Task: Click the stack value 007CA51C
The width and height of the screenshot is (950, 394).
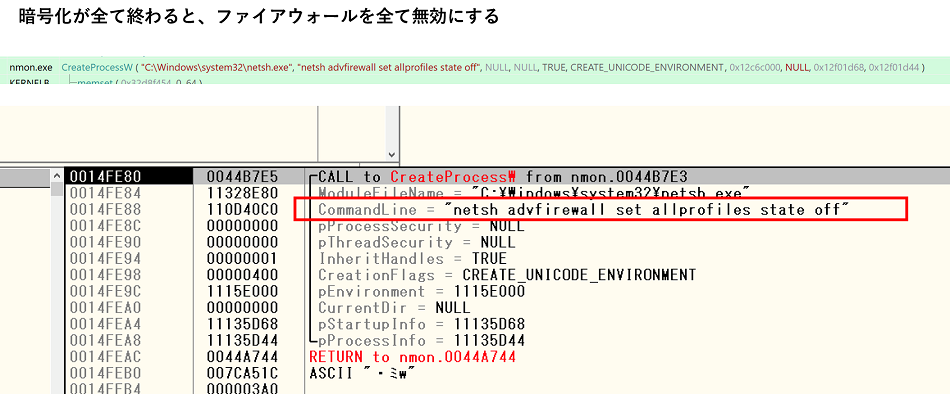Action: (x=242, y=373)
